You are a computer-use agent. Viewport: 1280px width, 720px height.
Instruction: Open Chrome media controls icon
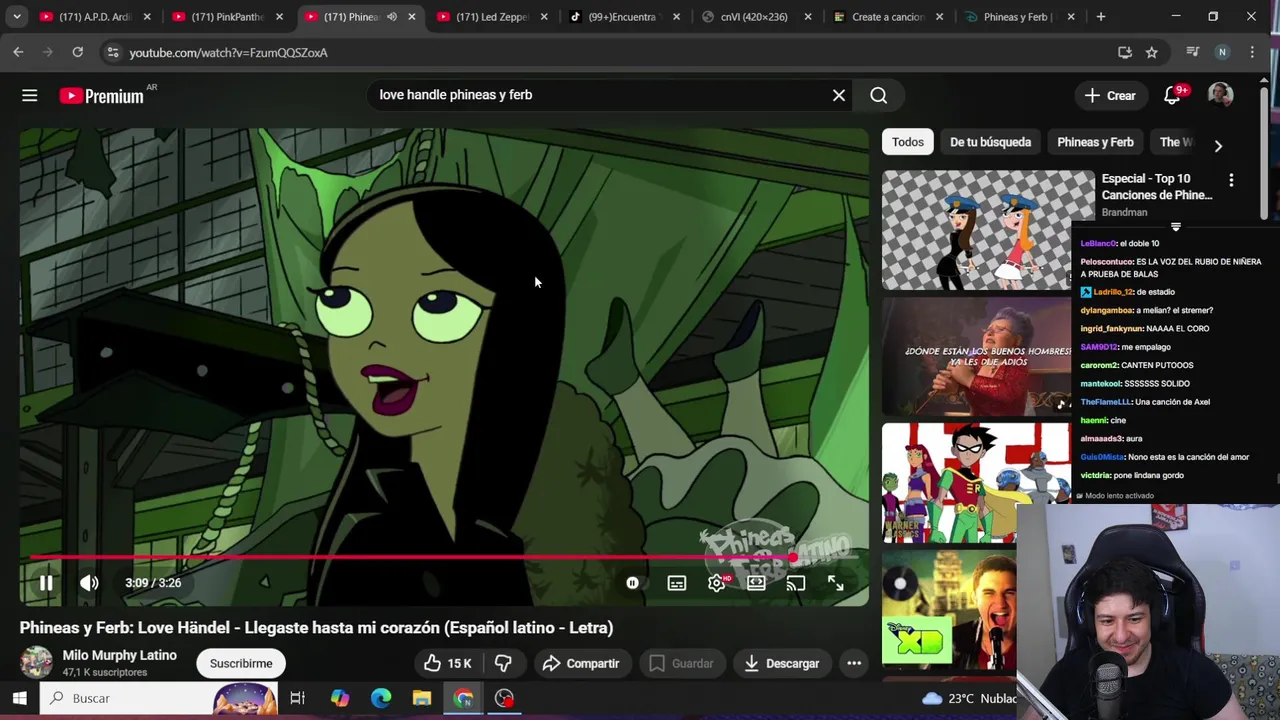pos(1192,52)
